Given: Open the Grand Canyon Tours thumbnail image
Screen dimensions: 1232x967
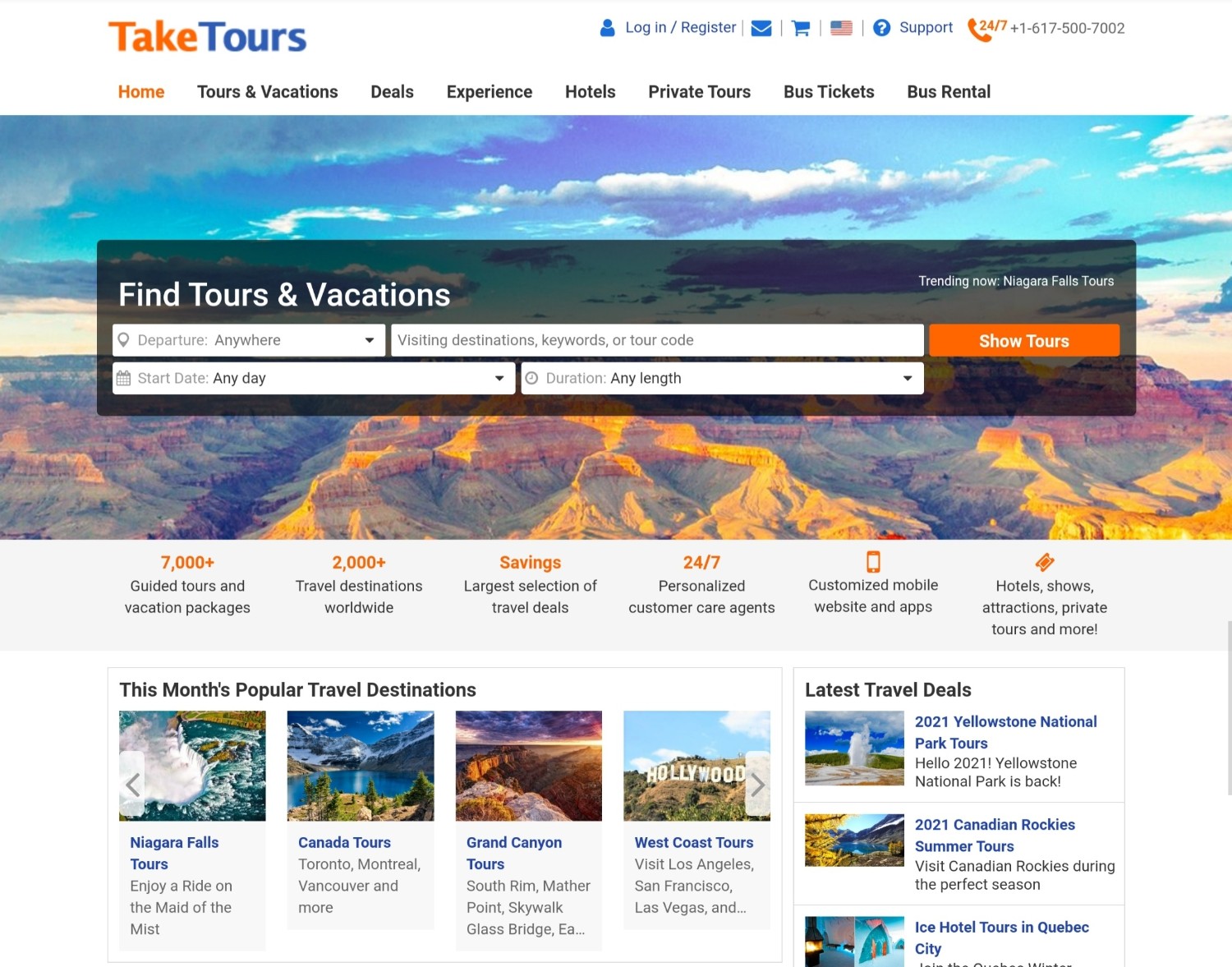Looking at the screenshot, I should [x=529, y=766].
